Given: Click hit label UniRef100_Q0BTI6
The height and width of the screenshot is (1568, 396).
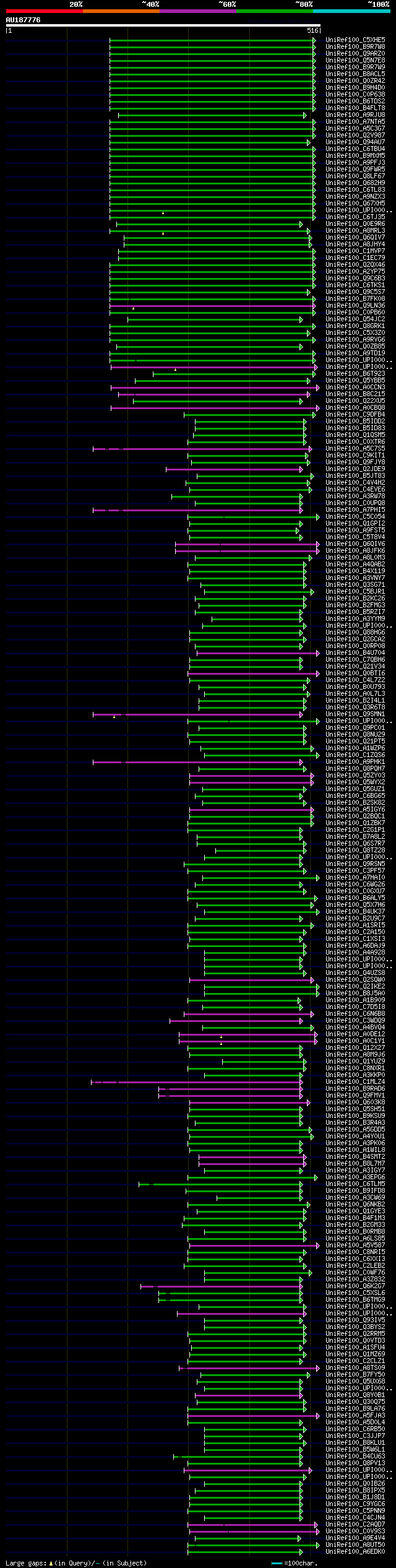Looking at the screenshot, I should 355,673.
